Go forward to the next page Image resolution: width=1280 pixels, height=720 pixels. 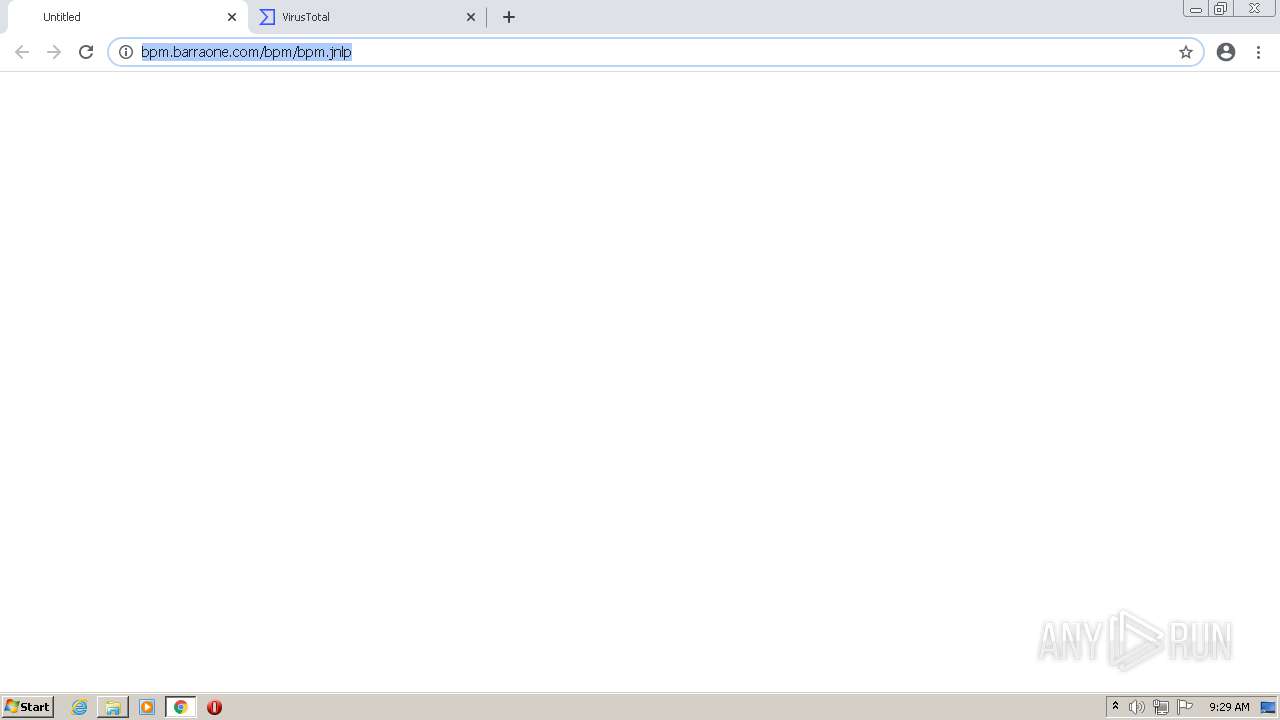54,52
